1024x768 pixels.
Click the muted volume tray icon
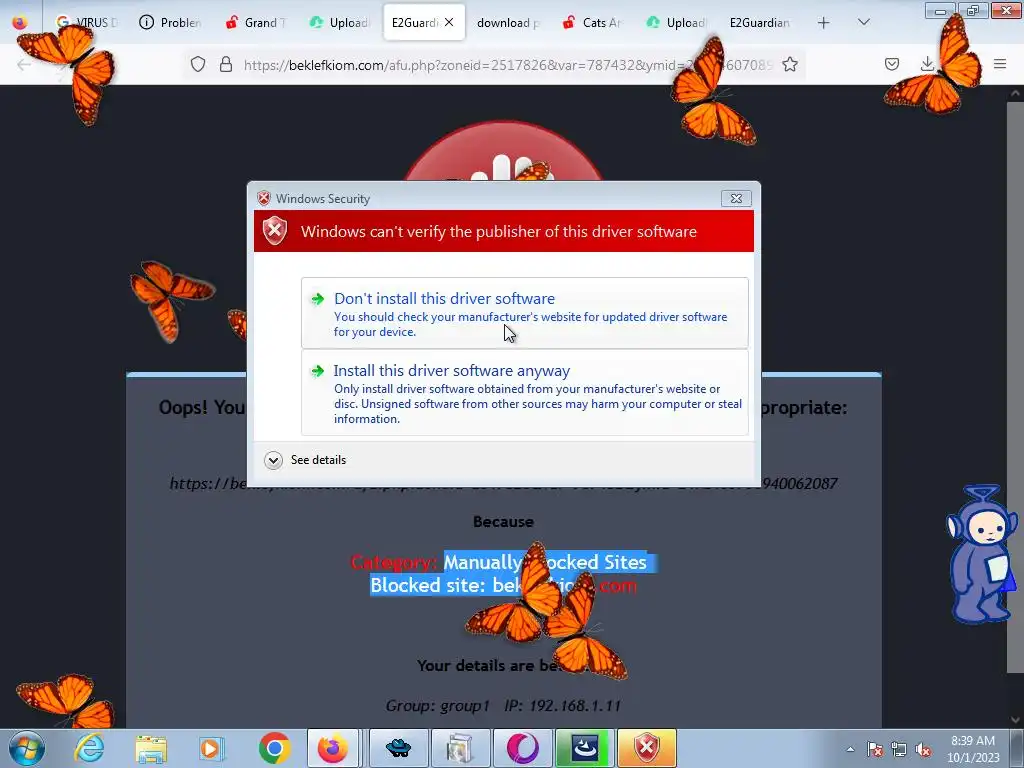(923, 749)
